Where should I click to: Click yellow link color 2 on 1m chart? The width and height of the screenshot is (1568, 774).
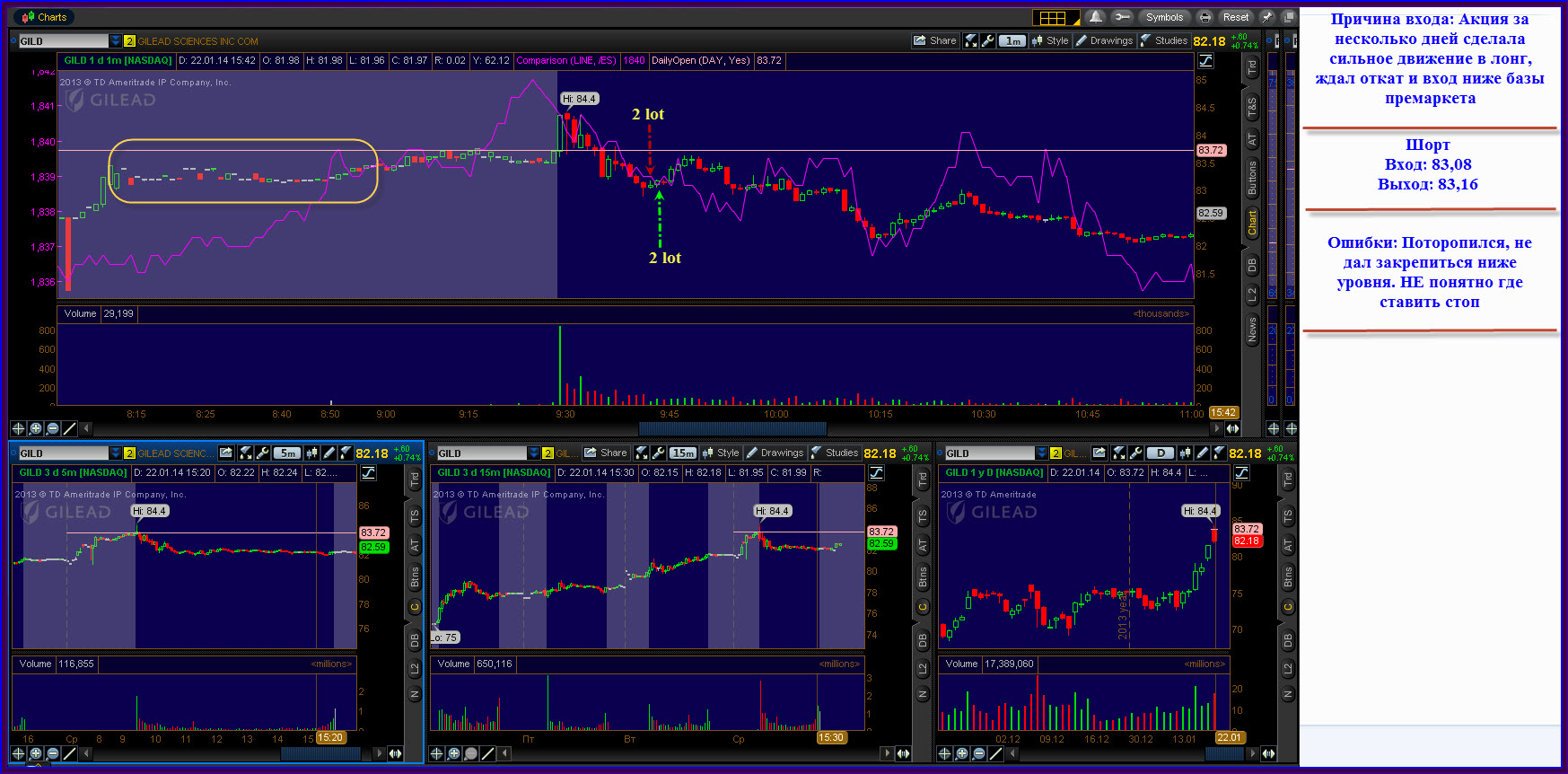tap(129, 40)
